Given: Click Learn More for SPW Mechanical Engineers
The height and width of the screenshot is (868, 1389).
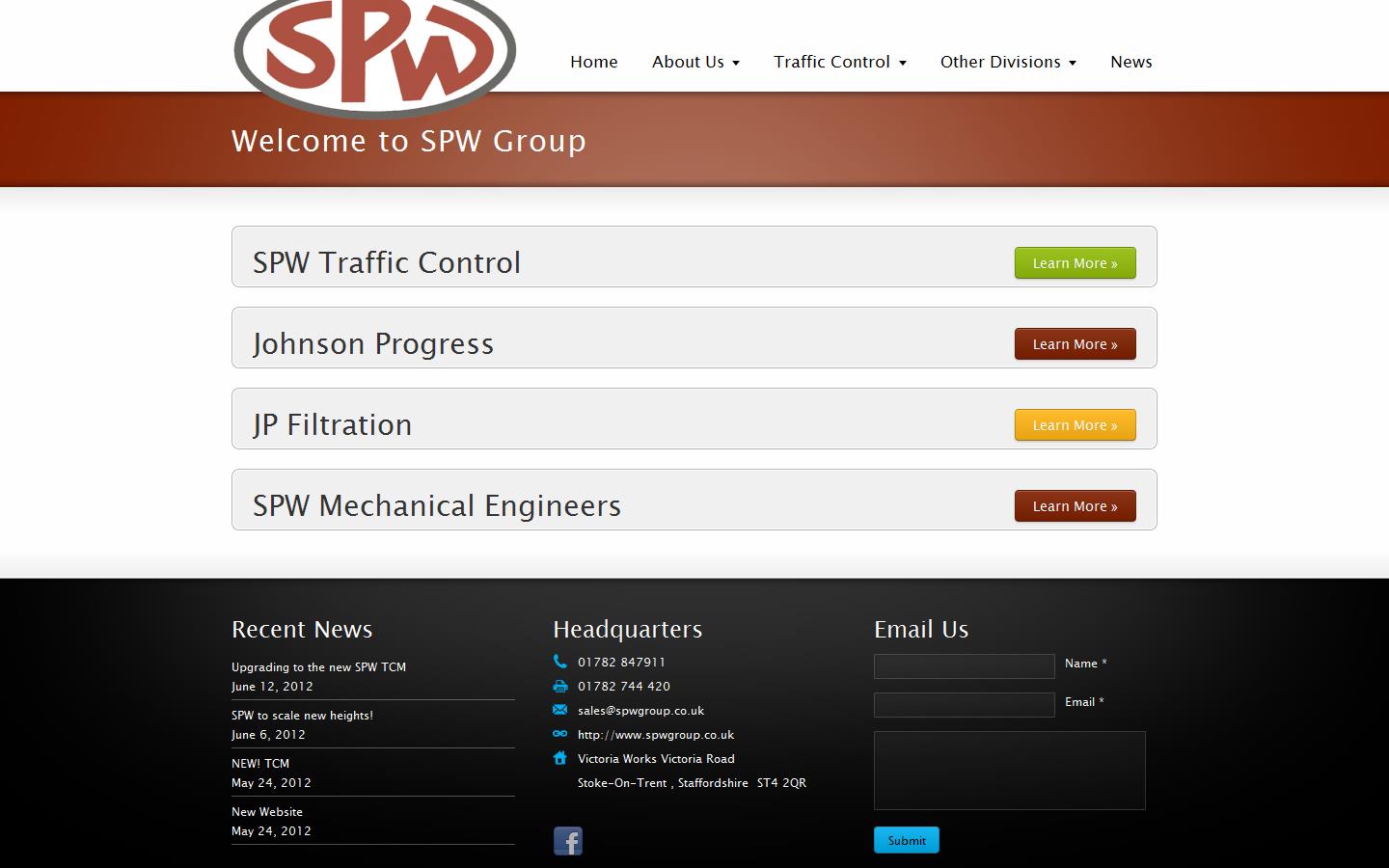Looking at the screenshot, I should coord(1075,505).
